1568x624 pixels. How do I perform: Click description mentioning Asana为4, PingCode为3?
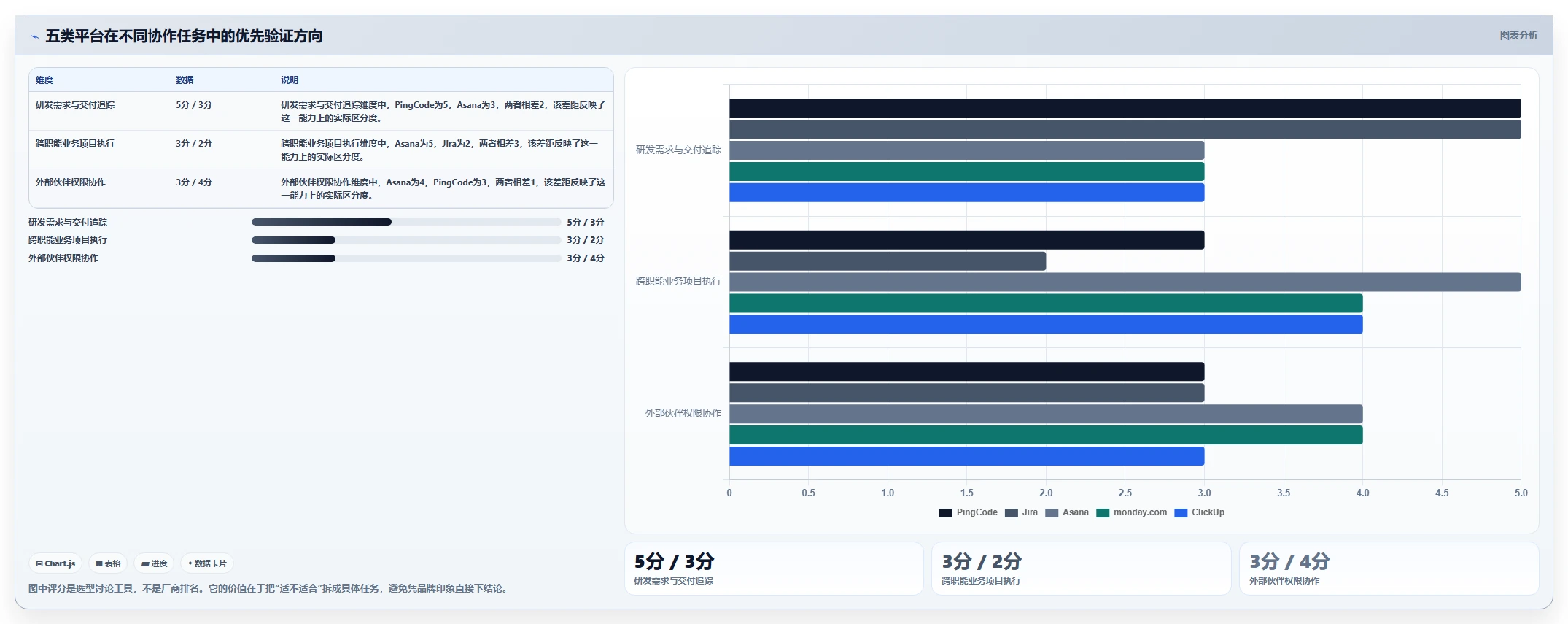(443, 189)
